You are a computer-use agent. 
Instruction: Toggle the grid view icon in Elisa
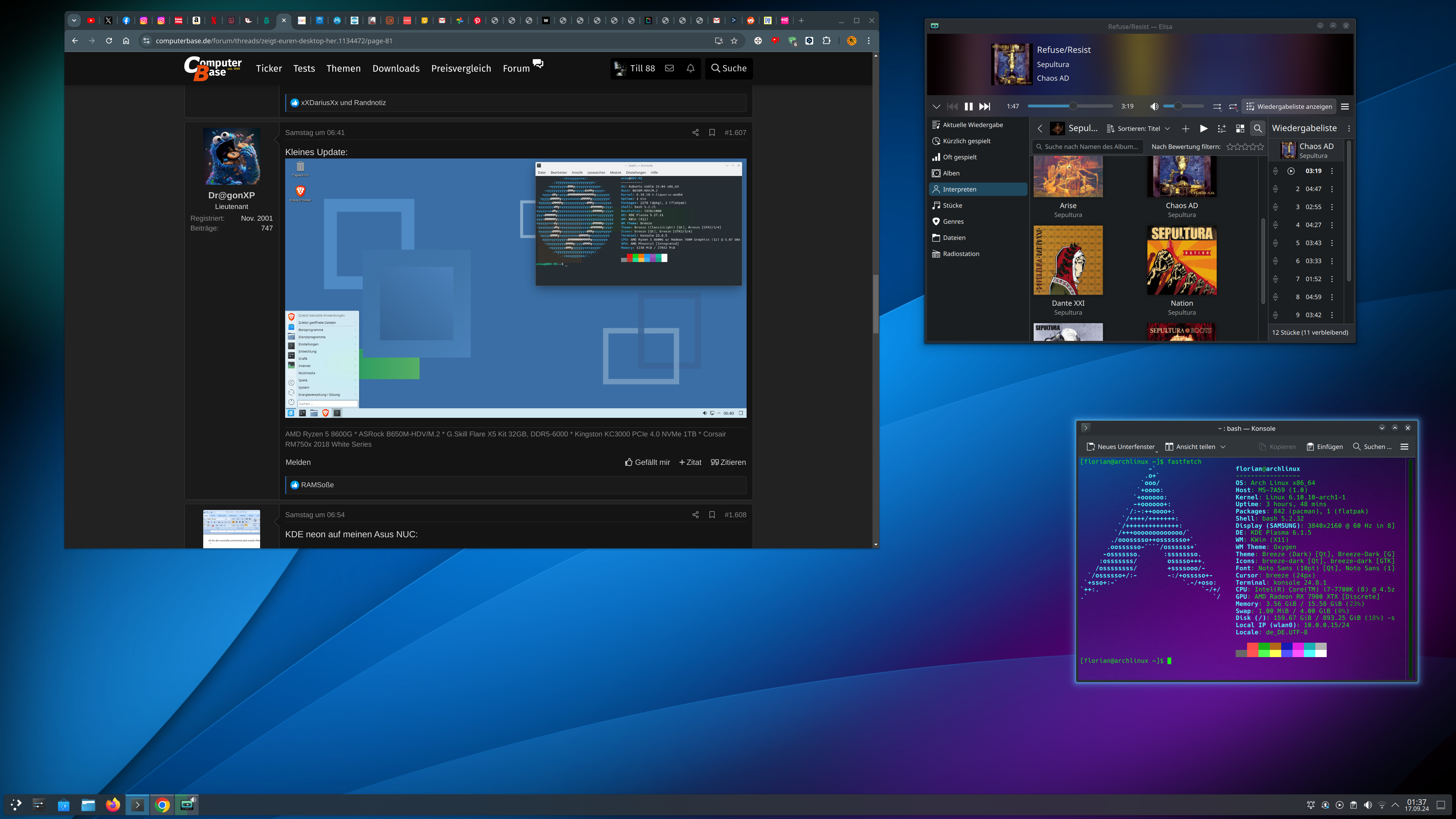(x=1240, y=129)
